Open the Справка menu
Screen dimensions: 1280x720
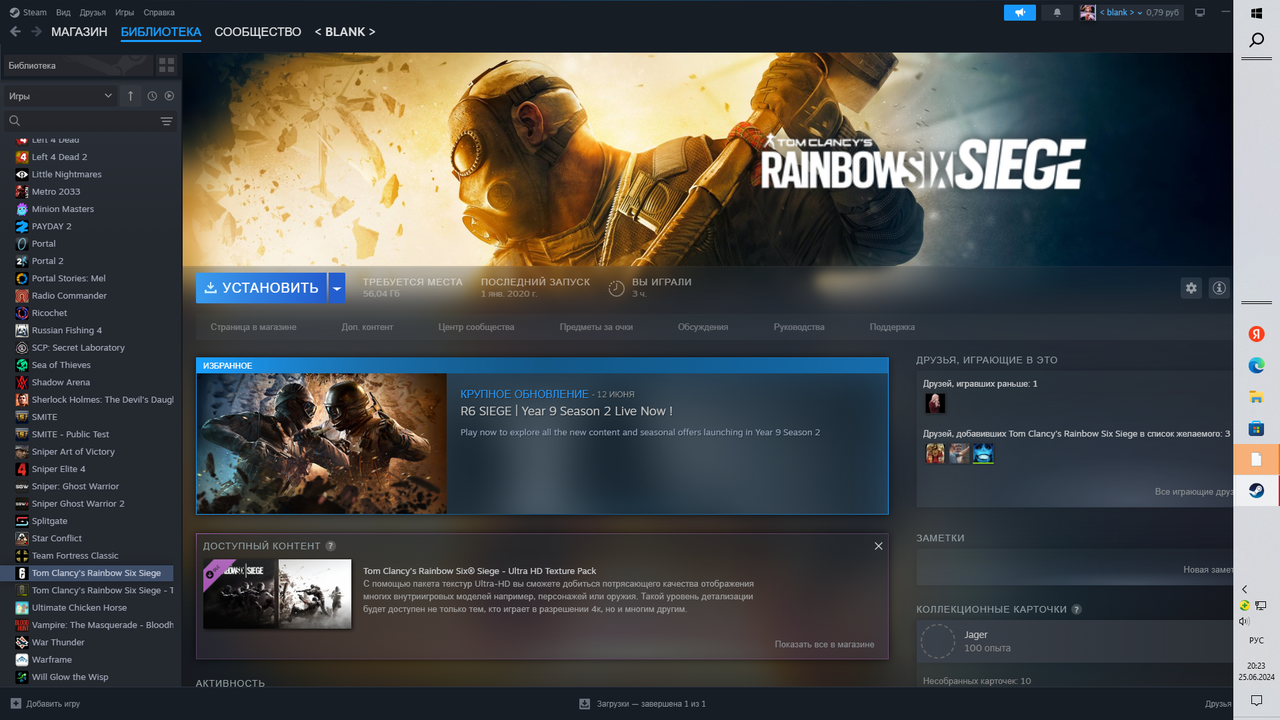click(x=159, y=13)
